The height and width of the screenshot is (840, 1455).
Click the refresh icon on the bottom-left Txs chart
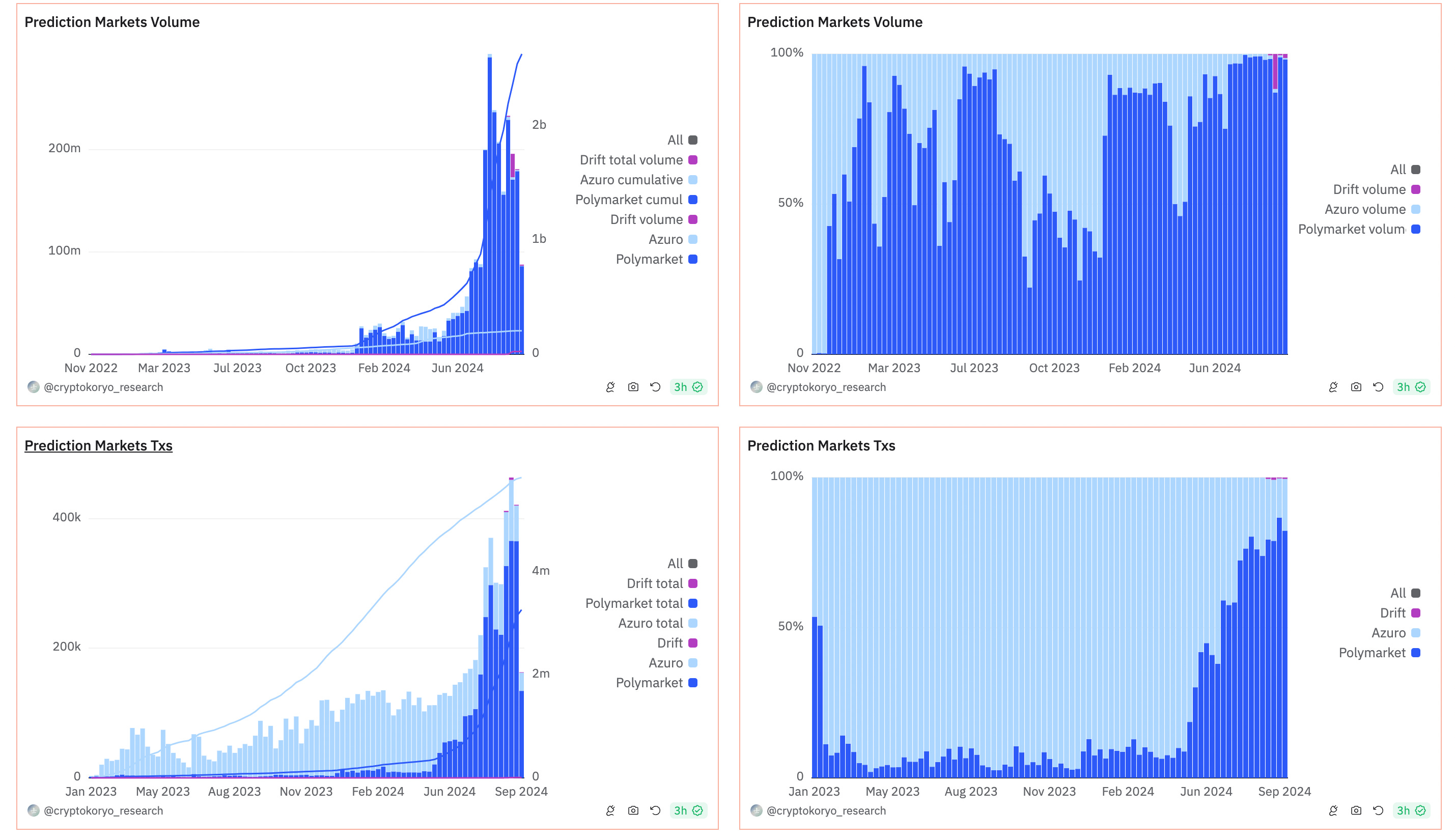(x=655, y=810)
